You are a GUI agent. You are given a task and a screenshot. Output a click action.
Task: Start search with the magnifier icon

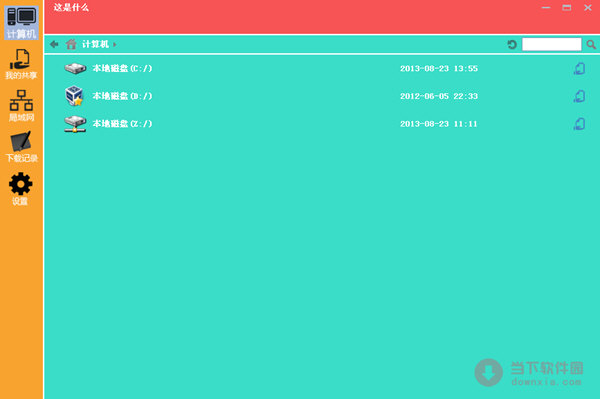click(x=591, y=44)
